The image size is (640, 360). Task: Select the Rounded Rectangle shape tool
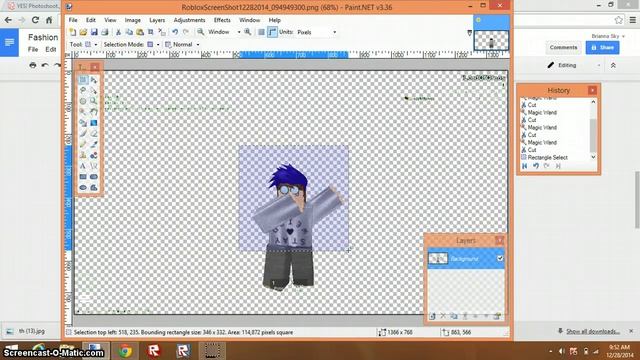pyautogui.click(x=94, y=177)
